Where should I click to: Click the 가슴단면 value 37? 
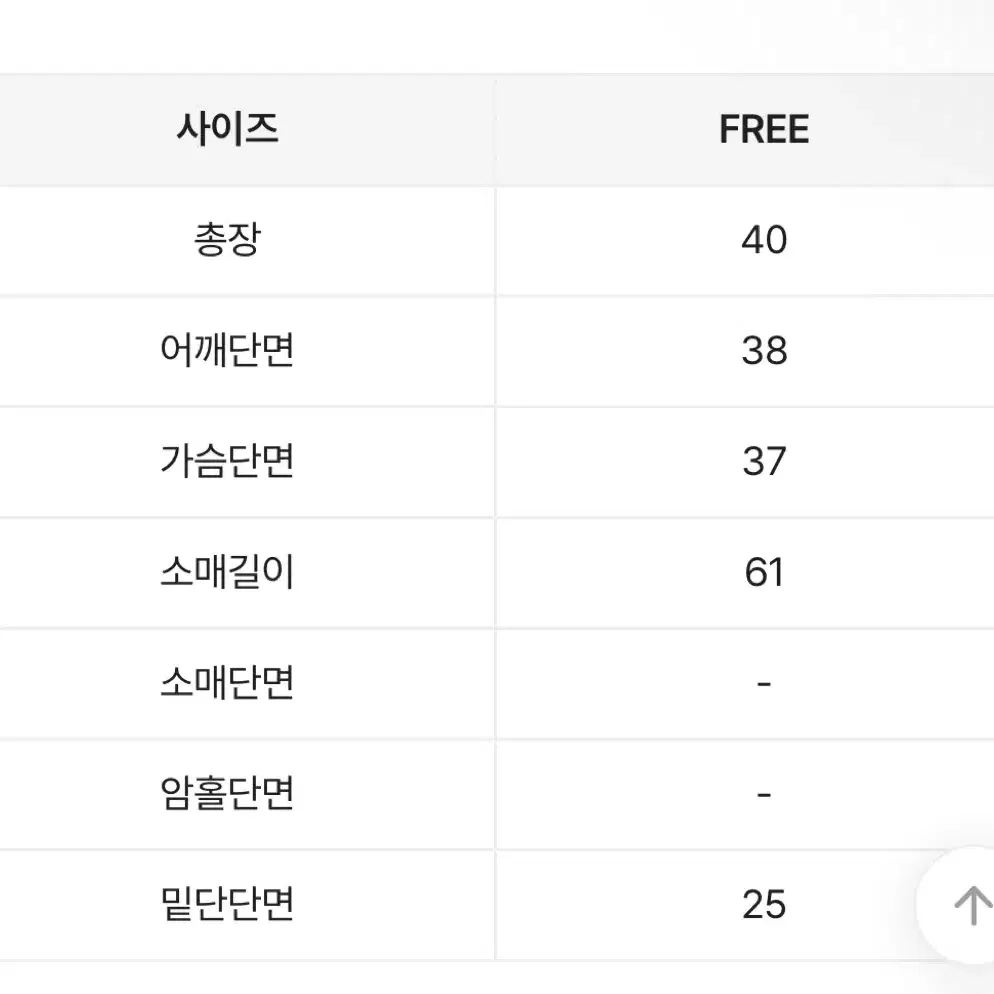click(764, 462)
